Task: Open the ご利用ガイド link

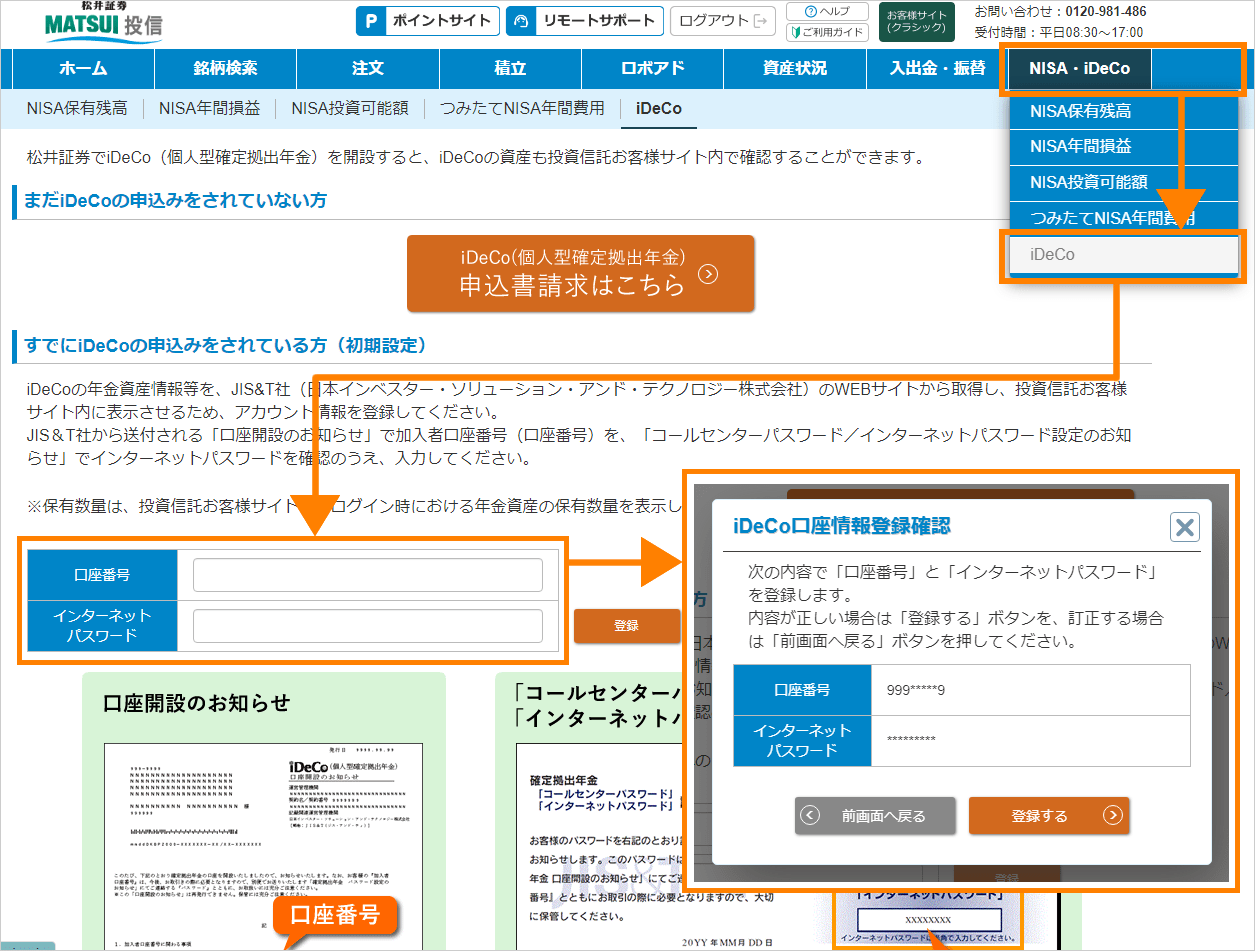Action: pos(827,32)
